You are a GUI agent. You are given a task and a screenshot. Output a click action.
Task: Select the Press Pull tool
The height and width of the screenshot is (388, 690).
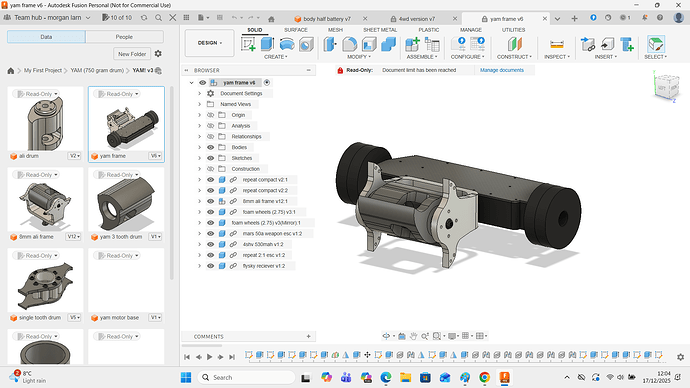330,44
